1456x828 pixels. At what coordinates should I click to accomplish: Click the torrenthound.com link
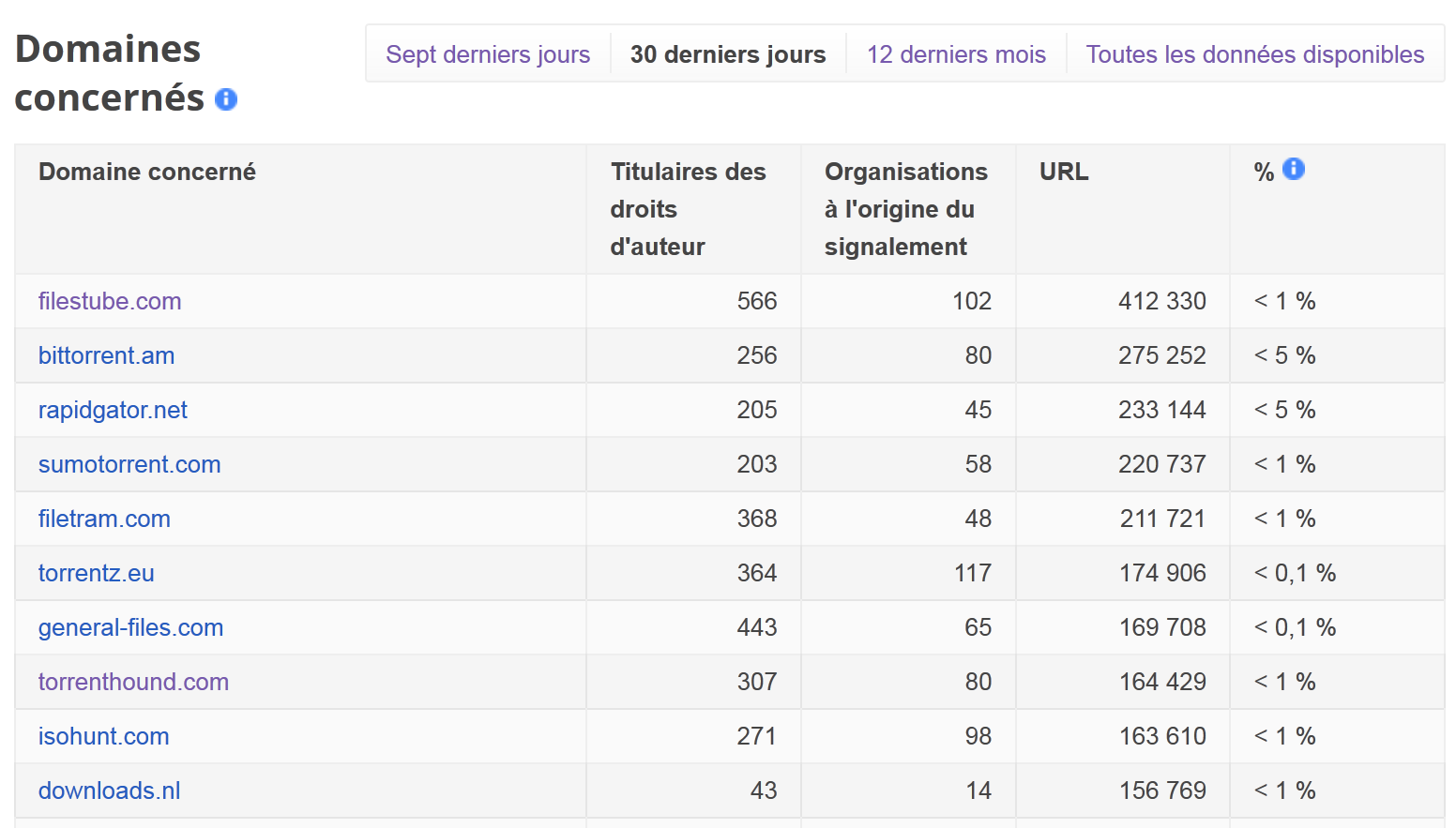[133, 682]
